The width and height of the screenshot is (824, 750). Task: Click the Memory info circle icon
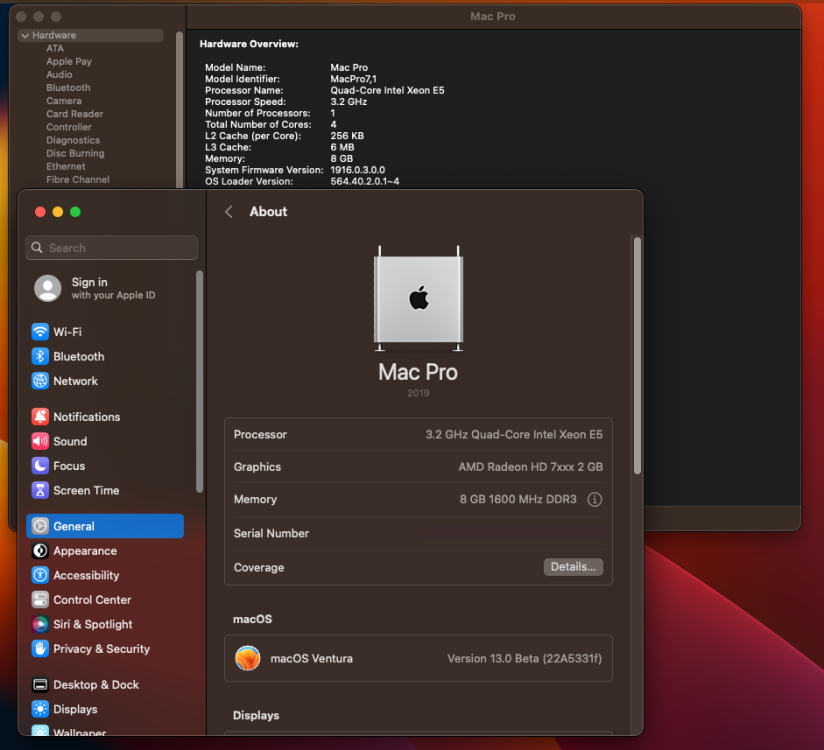pyautogui.click(x=594, y=499)
